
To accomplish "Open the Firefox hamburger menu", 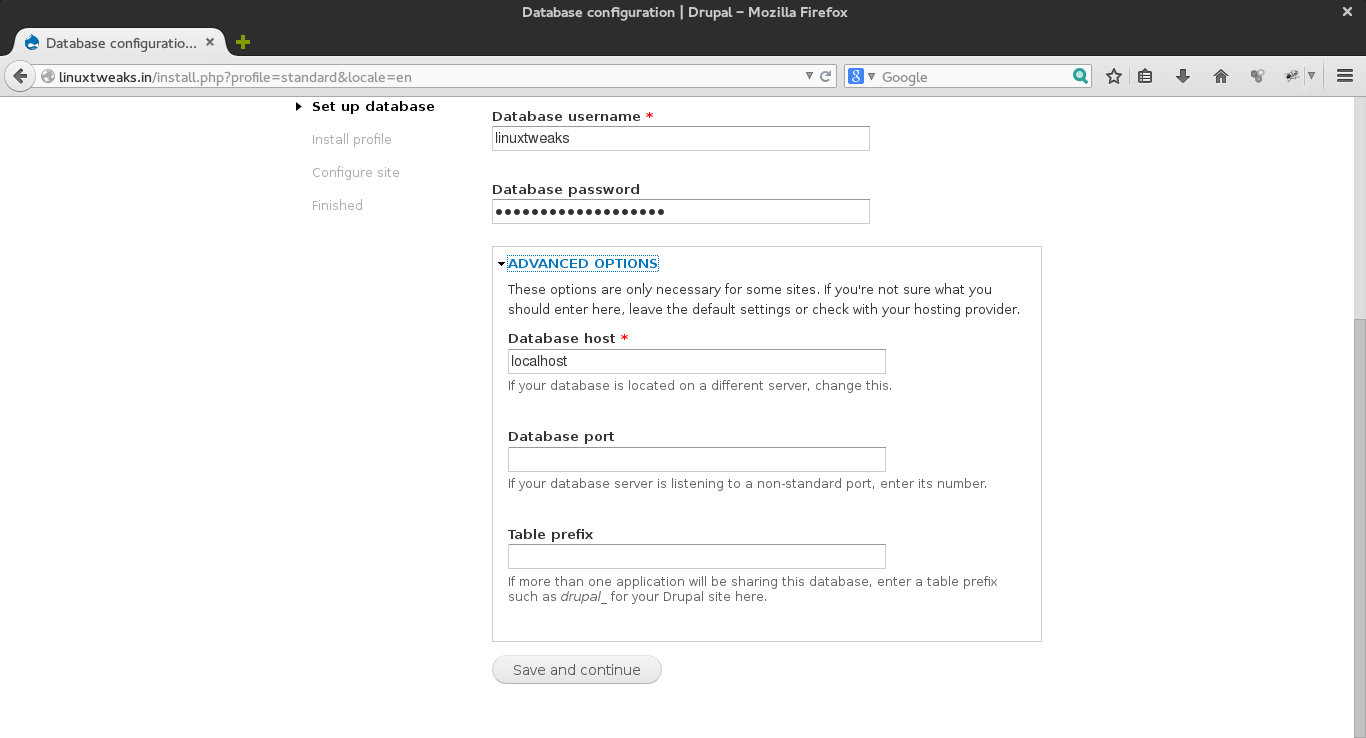I will (x=1345, y=76).
